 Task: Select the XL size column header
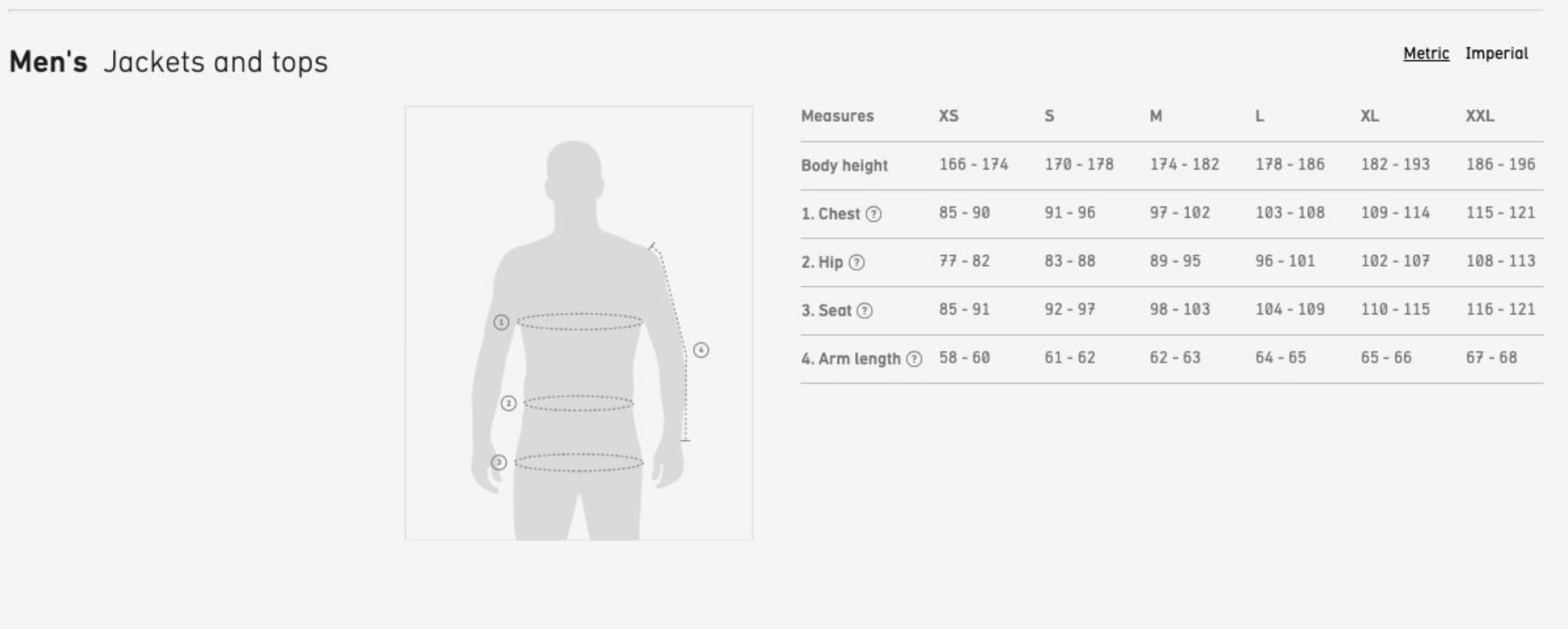[1369, 116]
